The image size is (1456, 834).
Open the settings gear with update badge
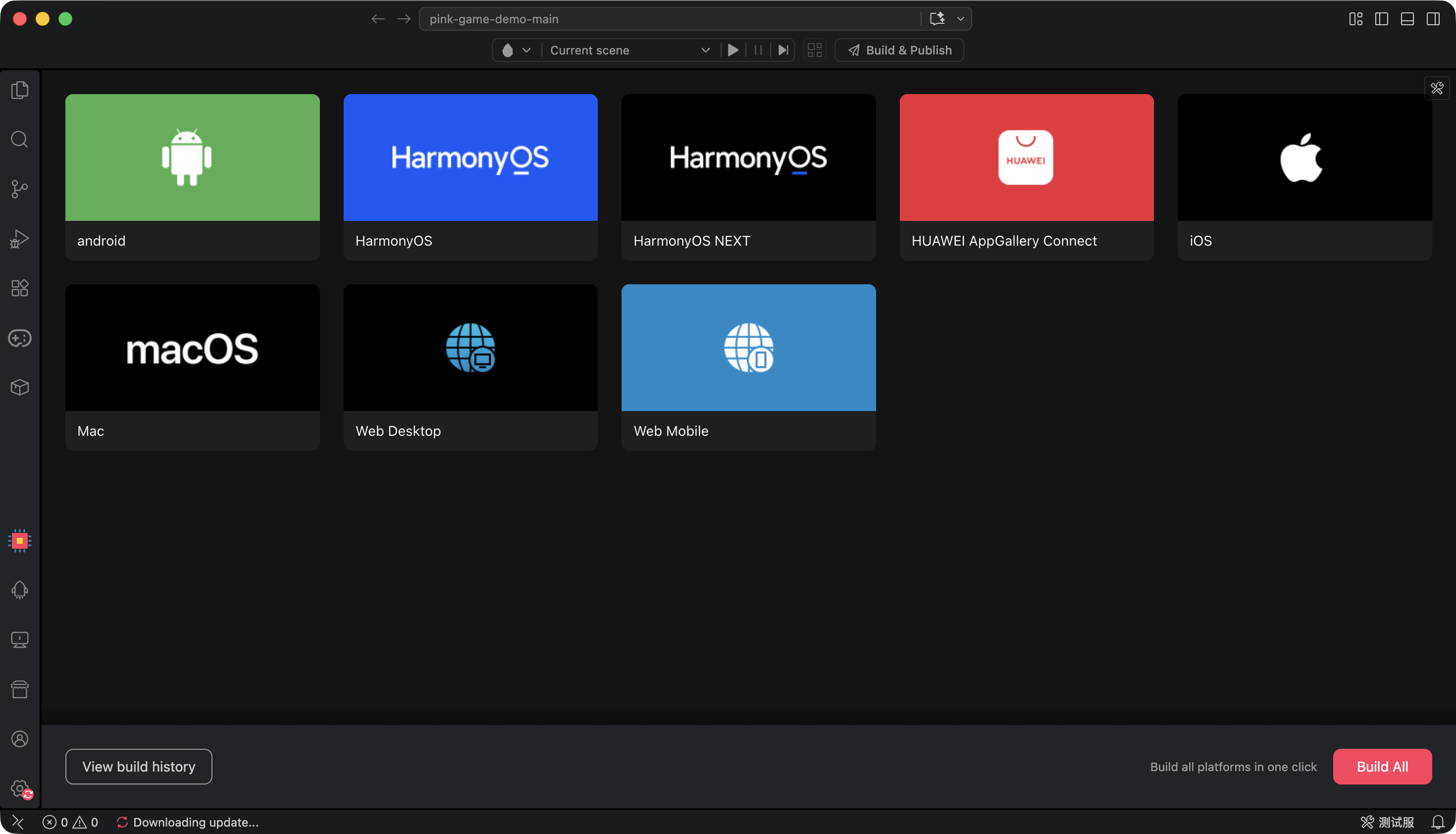[x=21, y=789]
